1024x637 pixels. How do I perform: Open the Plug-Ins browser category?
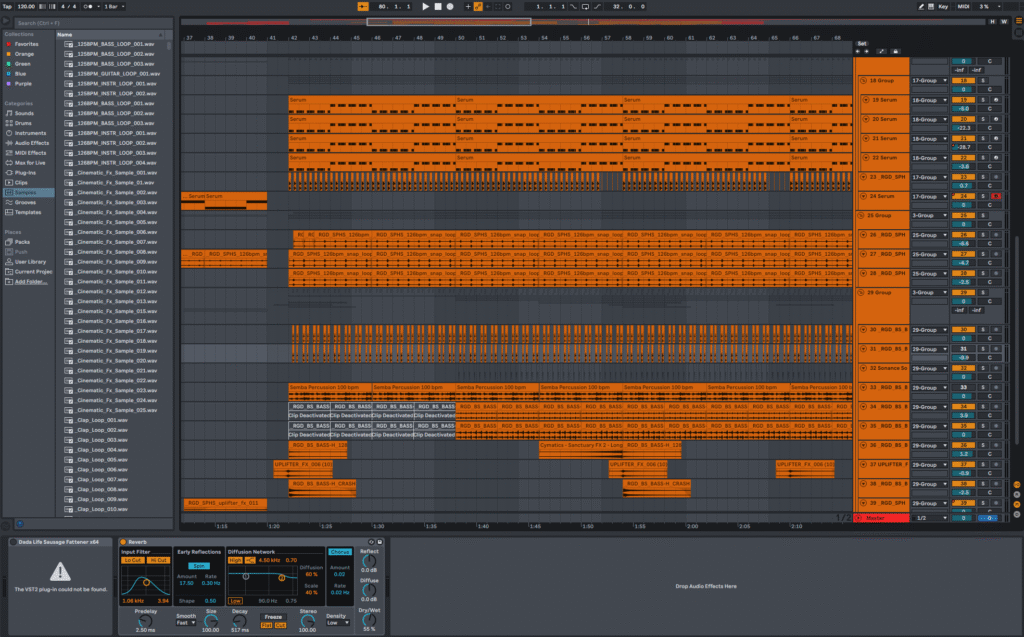pos(26,172)
